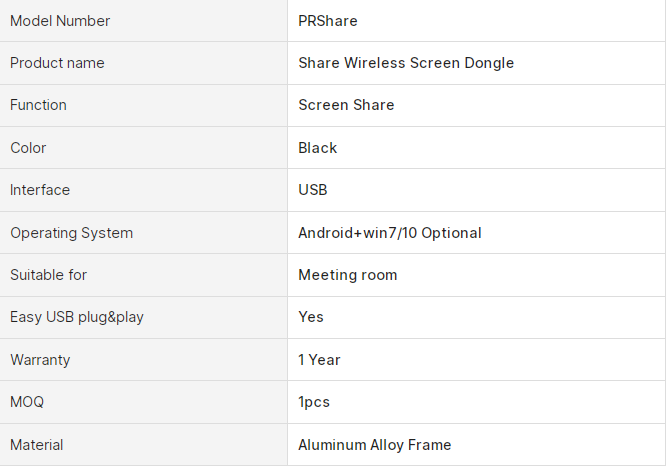The height and width of the screenshot is (467, 668).
Task: Click the "Interface" row label
Action: pyautogui.click(x=40, y=190)
